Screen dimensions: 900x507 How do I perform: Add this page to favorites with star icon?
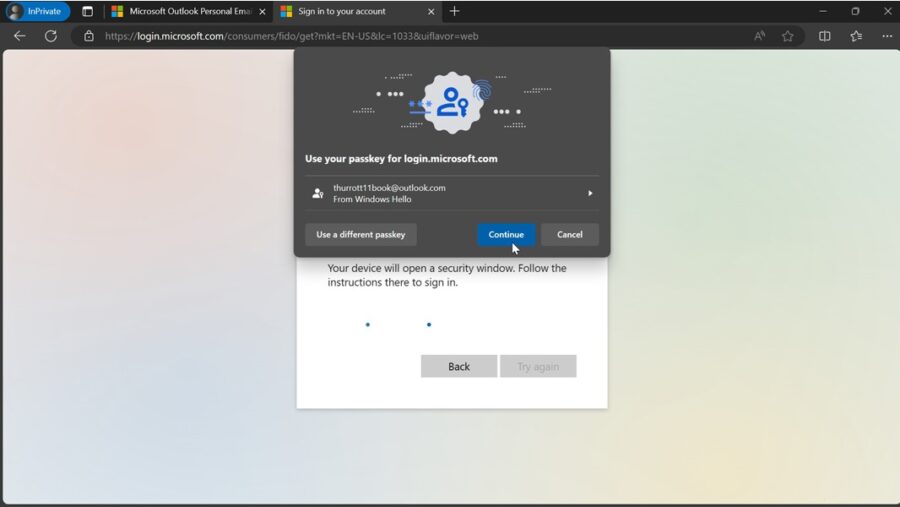coord(788,36)
